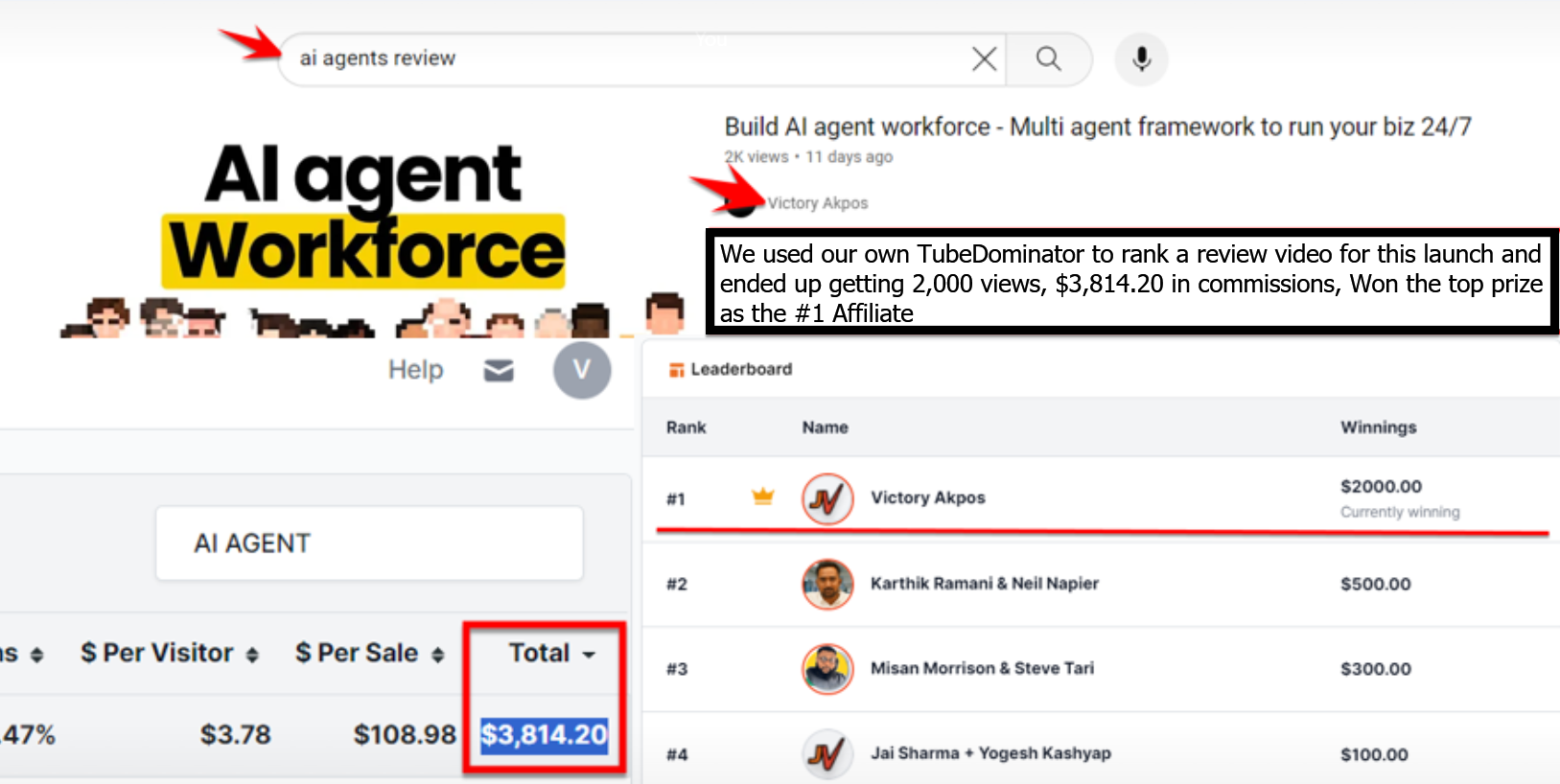Click Jai Sharma + Yogesh Kashyap avatar

(827, 753)
